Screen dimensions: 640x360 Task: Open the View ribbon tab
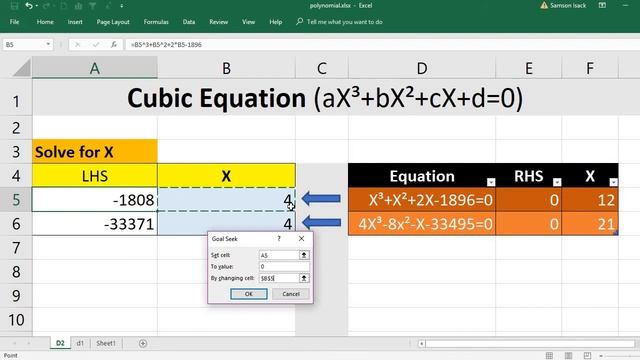coord(248,22)
